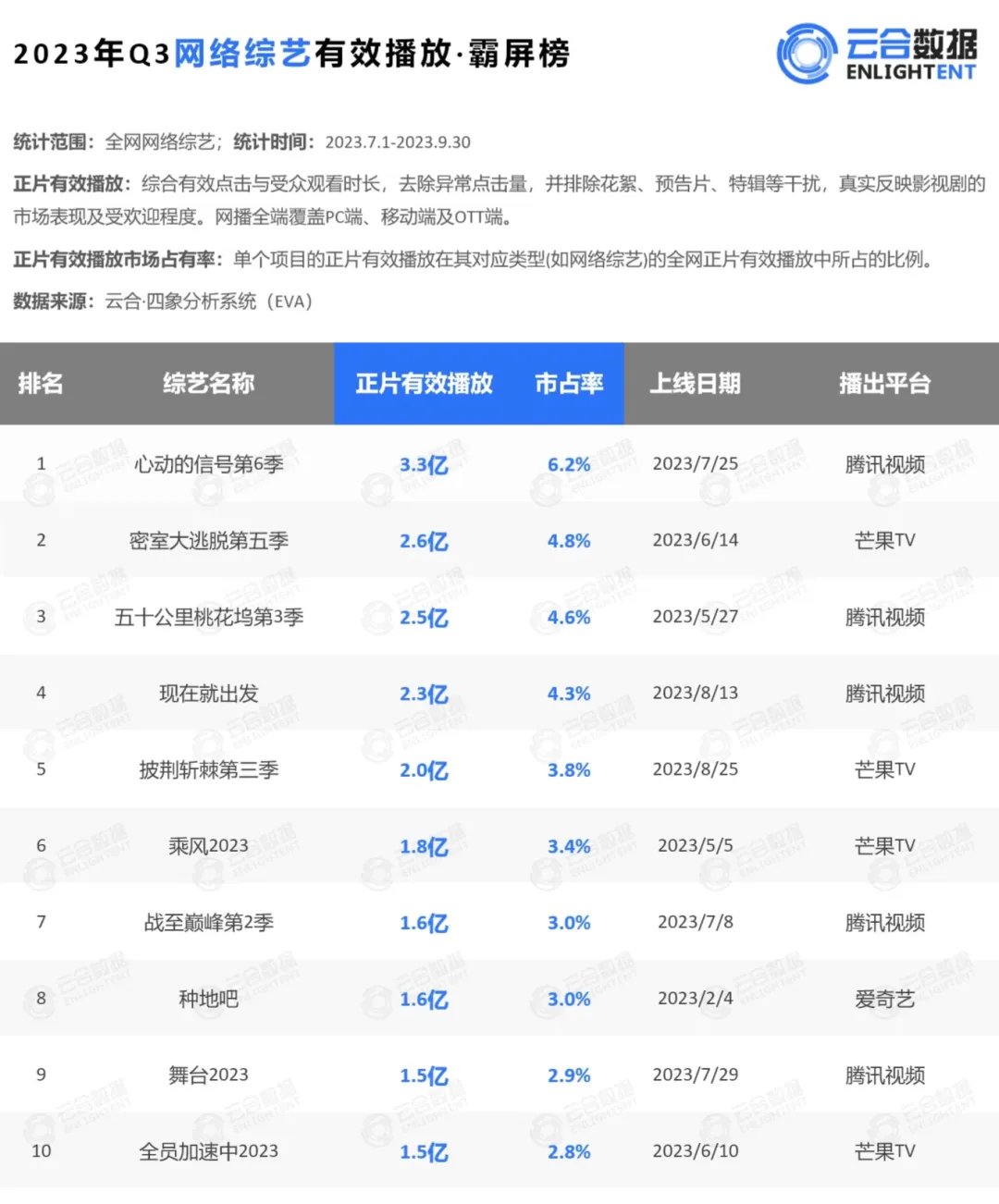Image resolution: width=999 pixels, height=1204 pixels.
Task: Select launch date 2023/8/25
Action: pos(696,769)
